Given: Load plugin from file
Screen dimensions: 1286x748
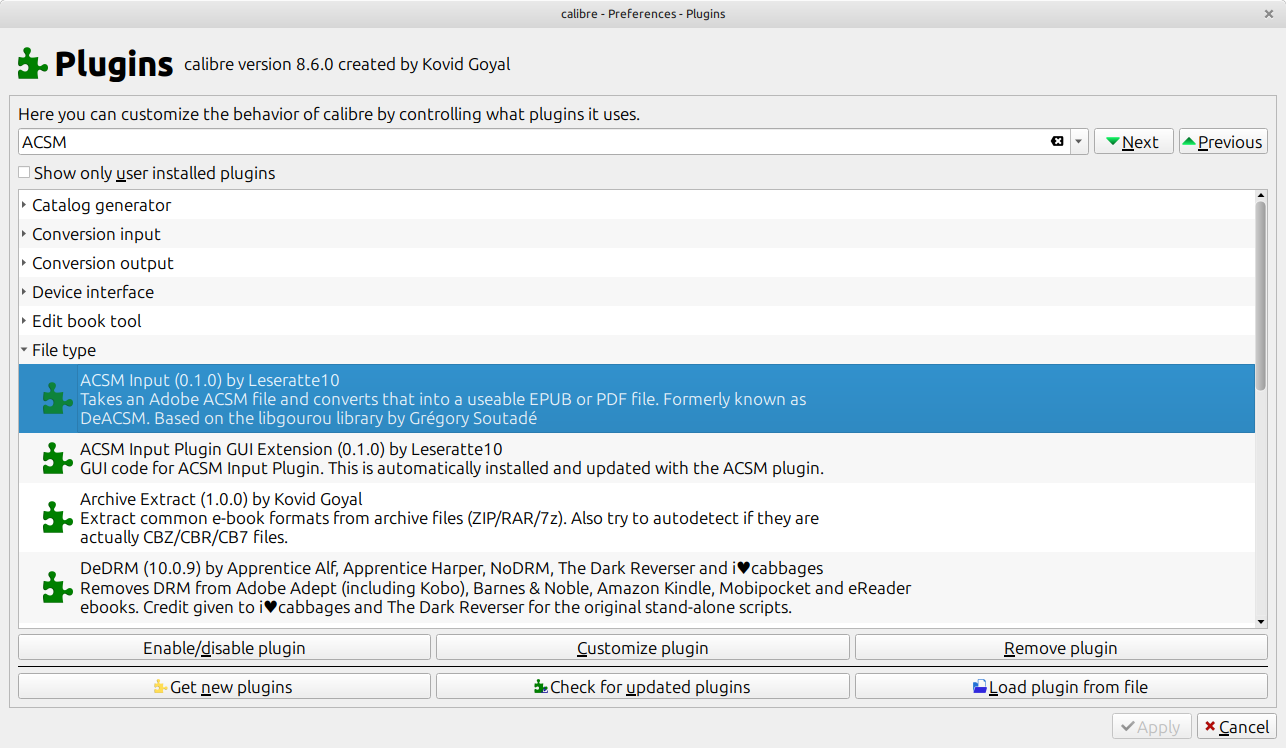Looking at the screenshot, I should (x=1061, y=687).
